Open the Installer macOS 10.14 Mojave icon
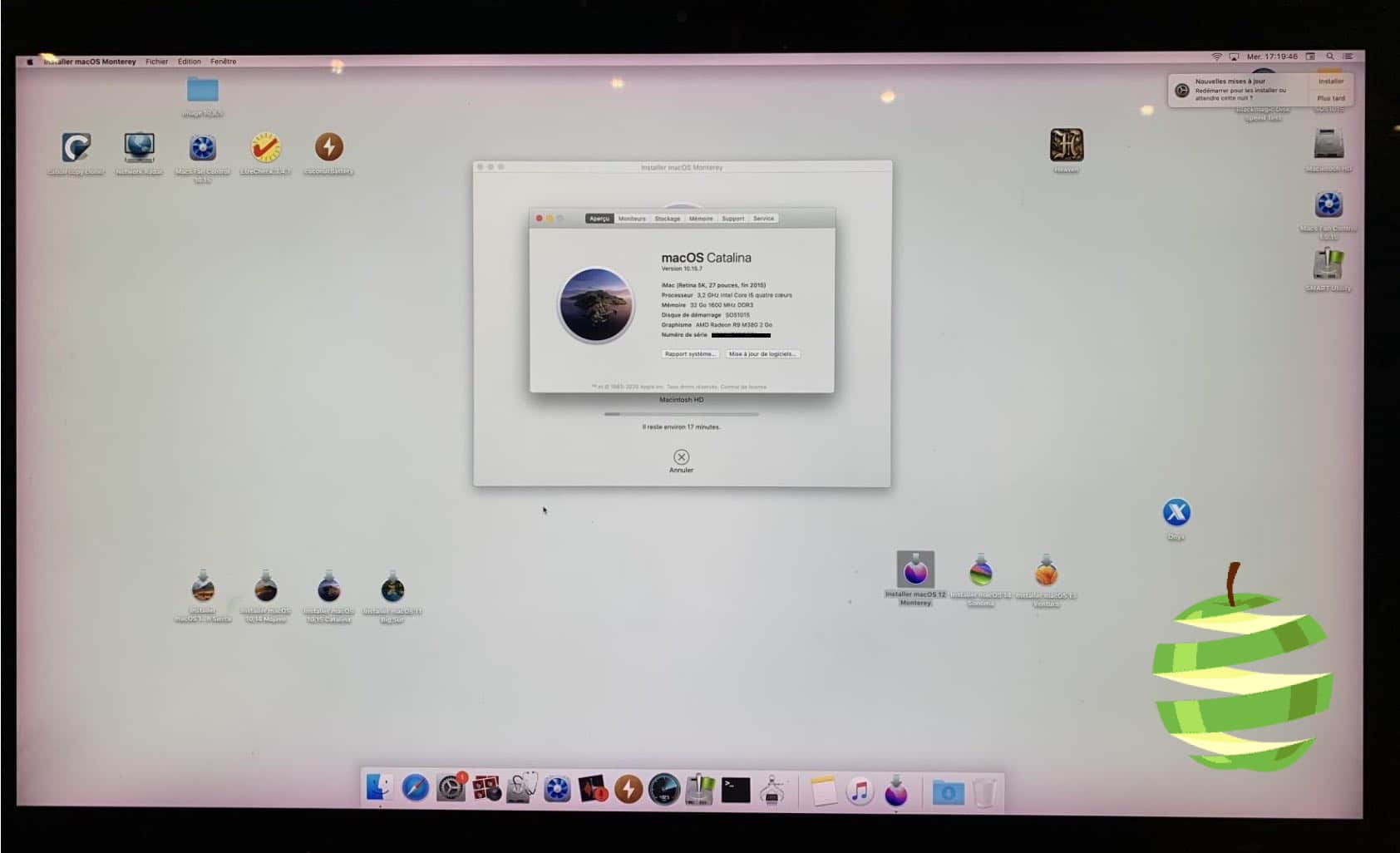This screenshot has width=1400, height=853. click(266, 589)
